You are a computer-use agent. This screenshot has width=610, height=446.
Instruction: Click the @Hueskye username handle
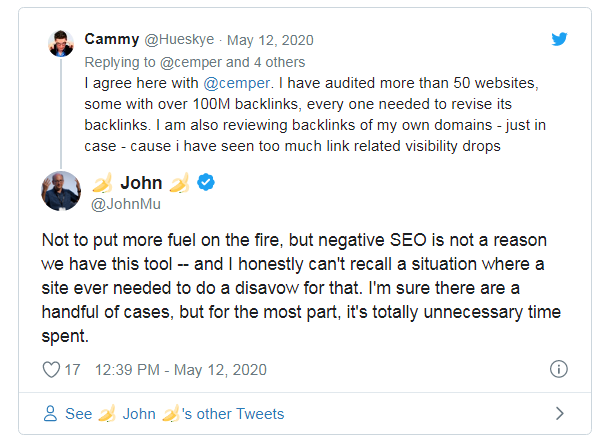[x=179, y=39]
